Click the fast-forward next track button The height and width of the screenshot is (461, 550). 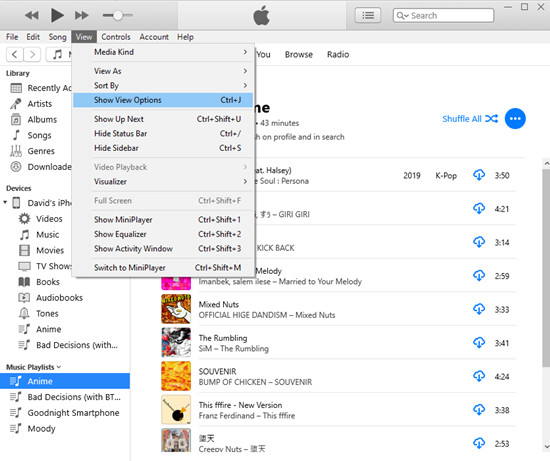pos(82,15)
